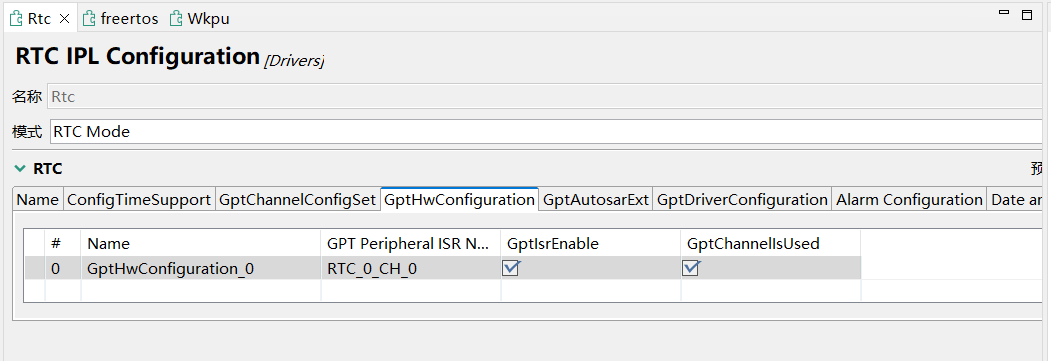Image resolution: width=1051 pixels, height=361 pixels.
Task: Toggle the GptIsrEnable checkbox
Action: 511,268
